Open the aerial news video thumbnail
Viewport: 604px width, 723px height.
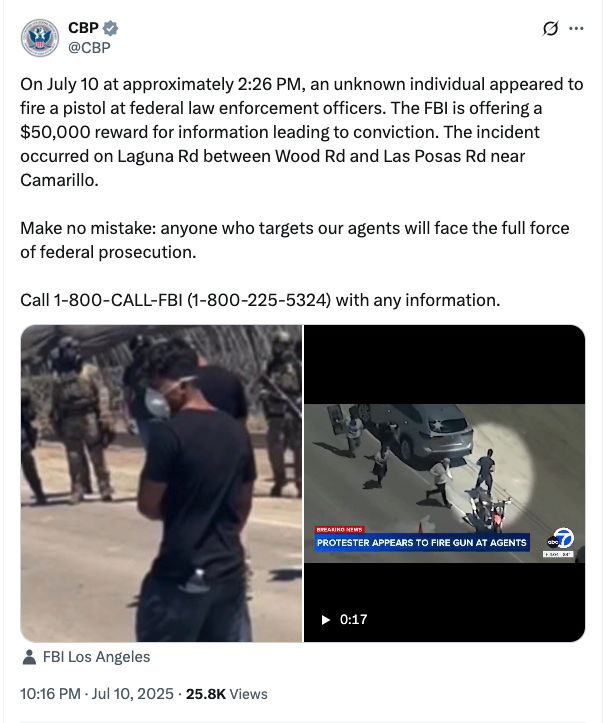coord(444,483)
